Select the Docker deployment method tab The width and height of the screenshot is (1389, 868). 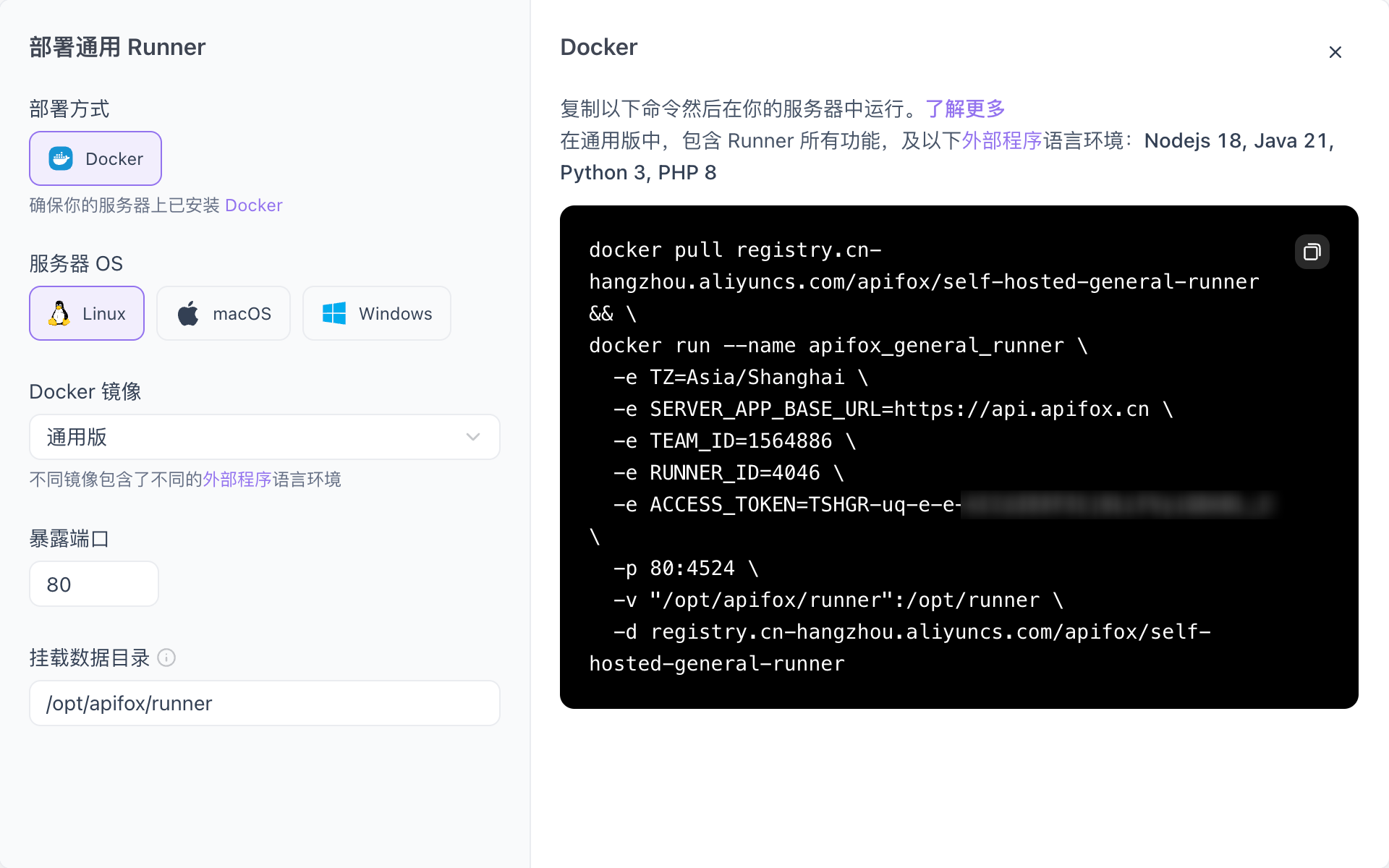tap(95, 158)
